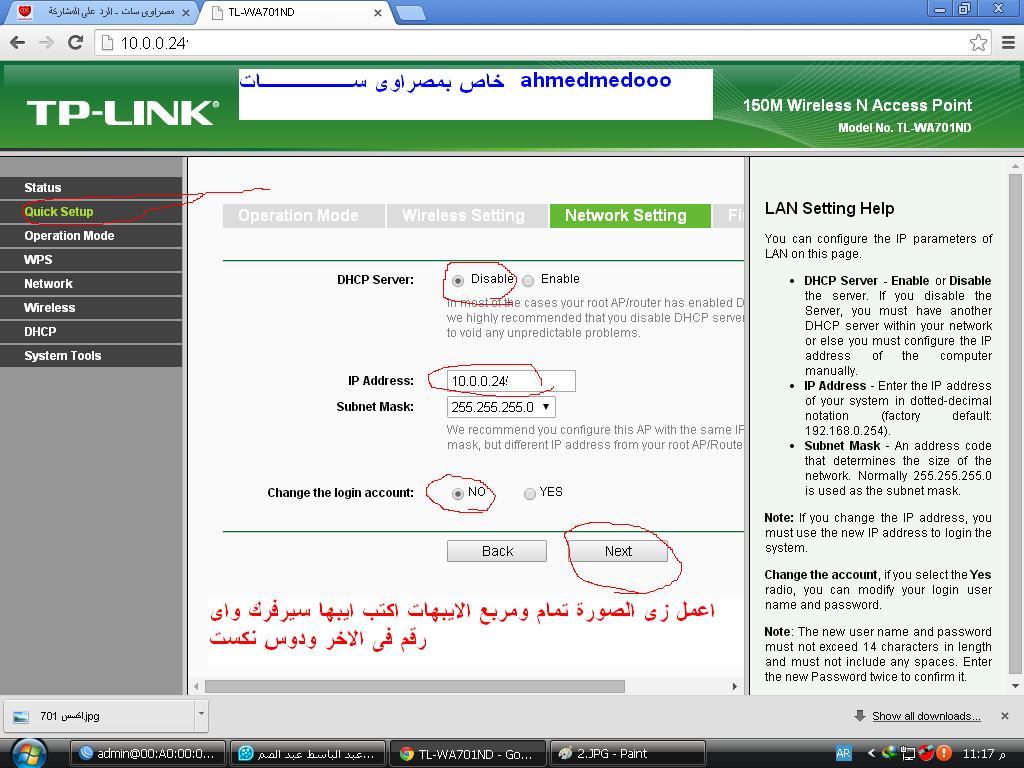Open the downloaded 701 jpg file item
The image size is (1024, 768).
[x=101, y=716]
